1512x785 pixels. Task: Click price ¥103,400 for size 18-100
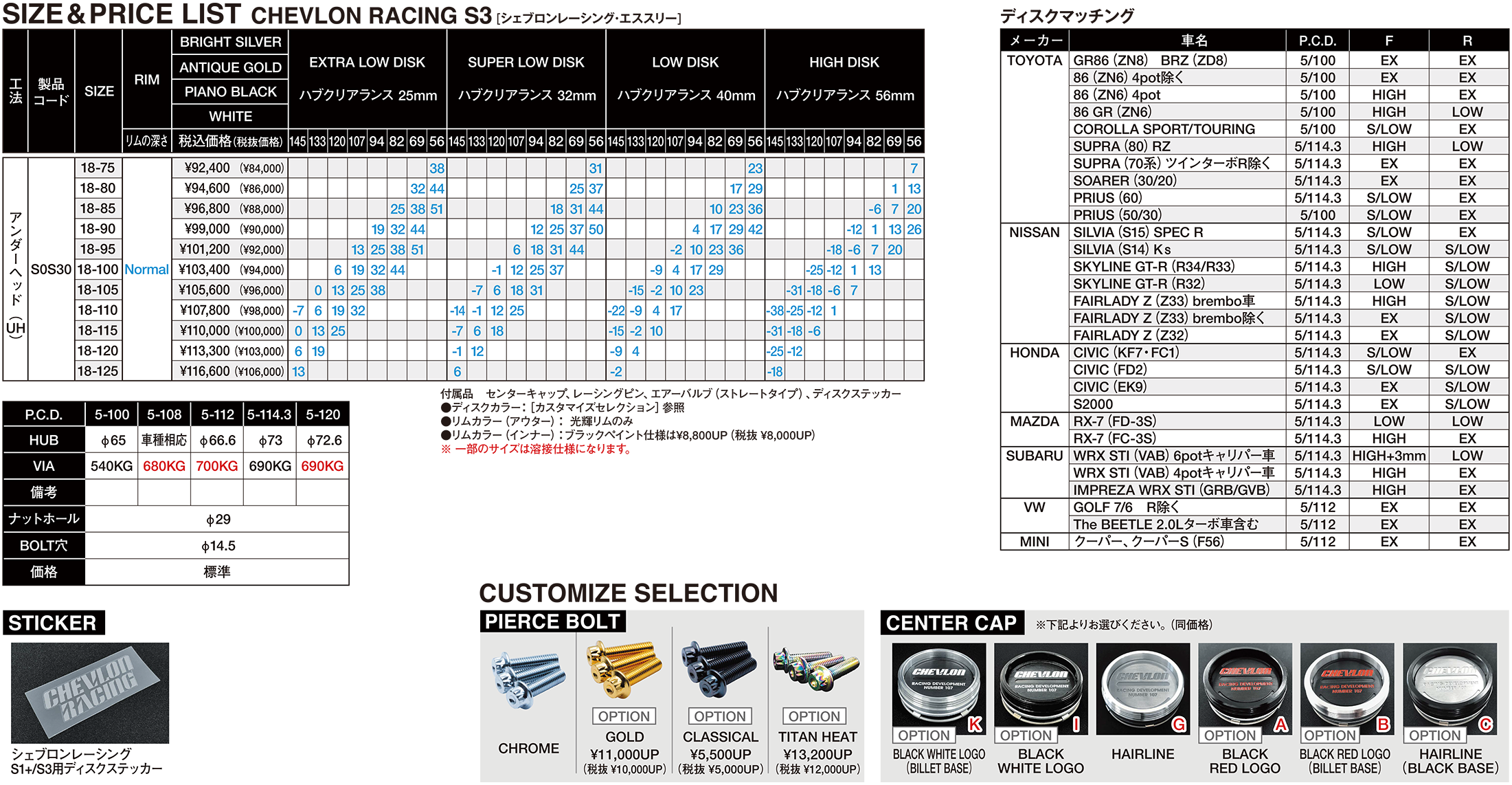click(x=204, y=269)
